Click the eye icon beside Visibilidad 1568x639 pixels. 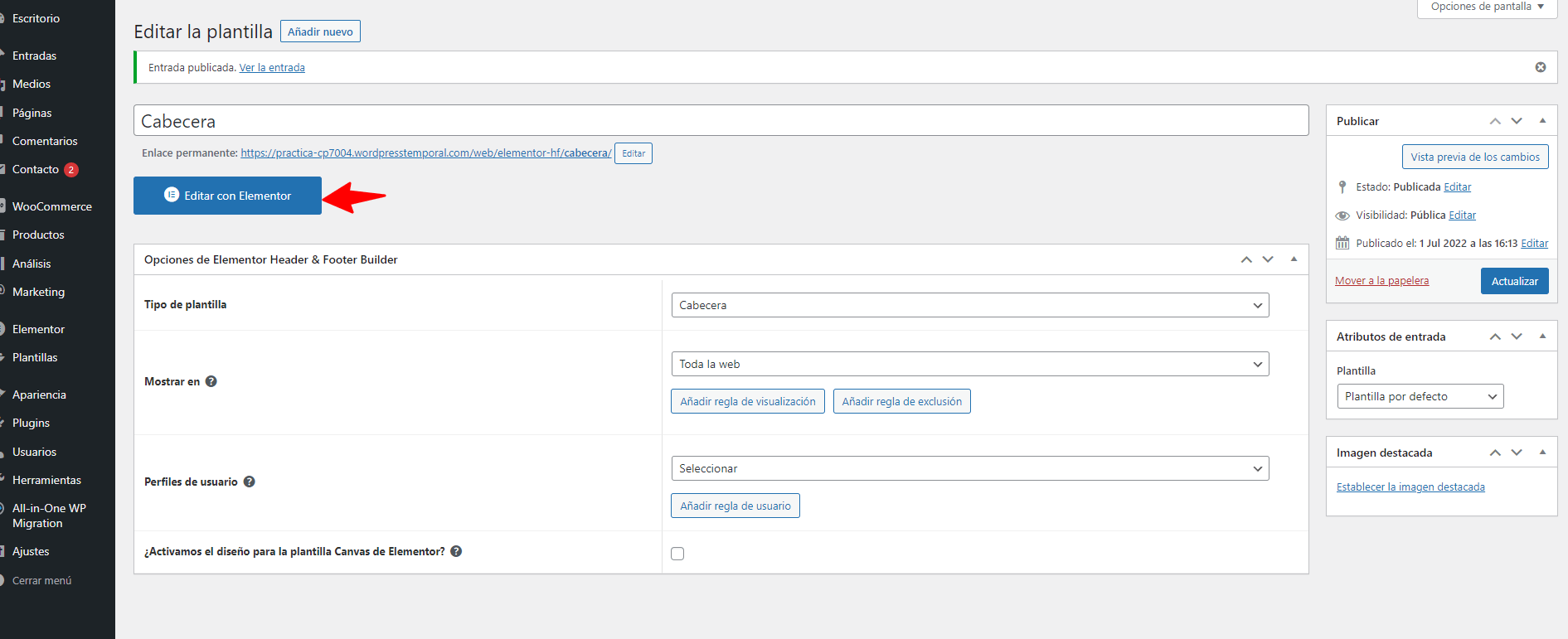point(1342,215)
